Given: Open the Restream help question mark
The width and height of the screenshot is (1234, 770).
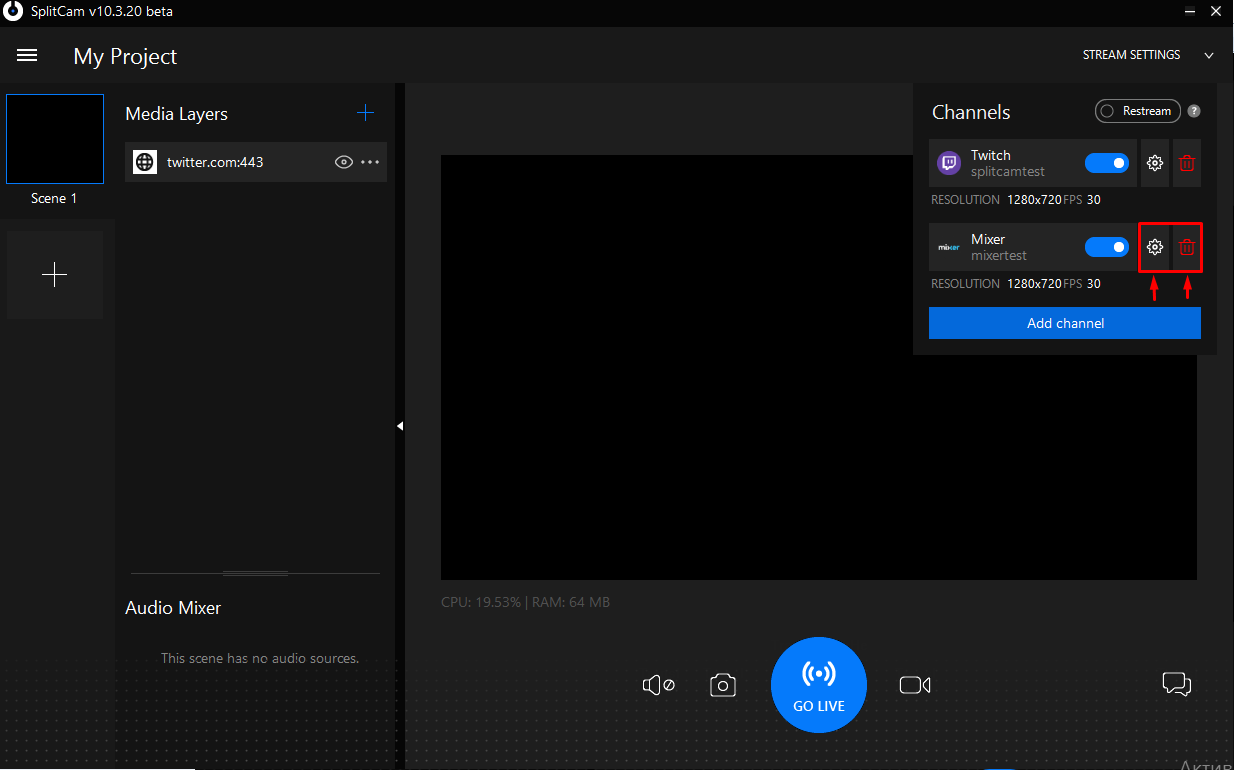Looking at the screenshot, I should (x=1194, y=111).
